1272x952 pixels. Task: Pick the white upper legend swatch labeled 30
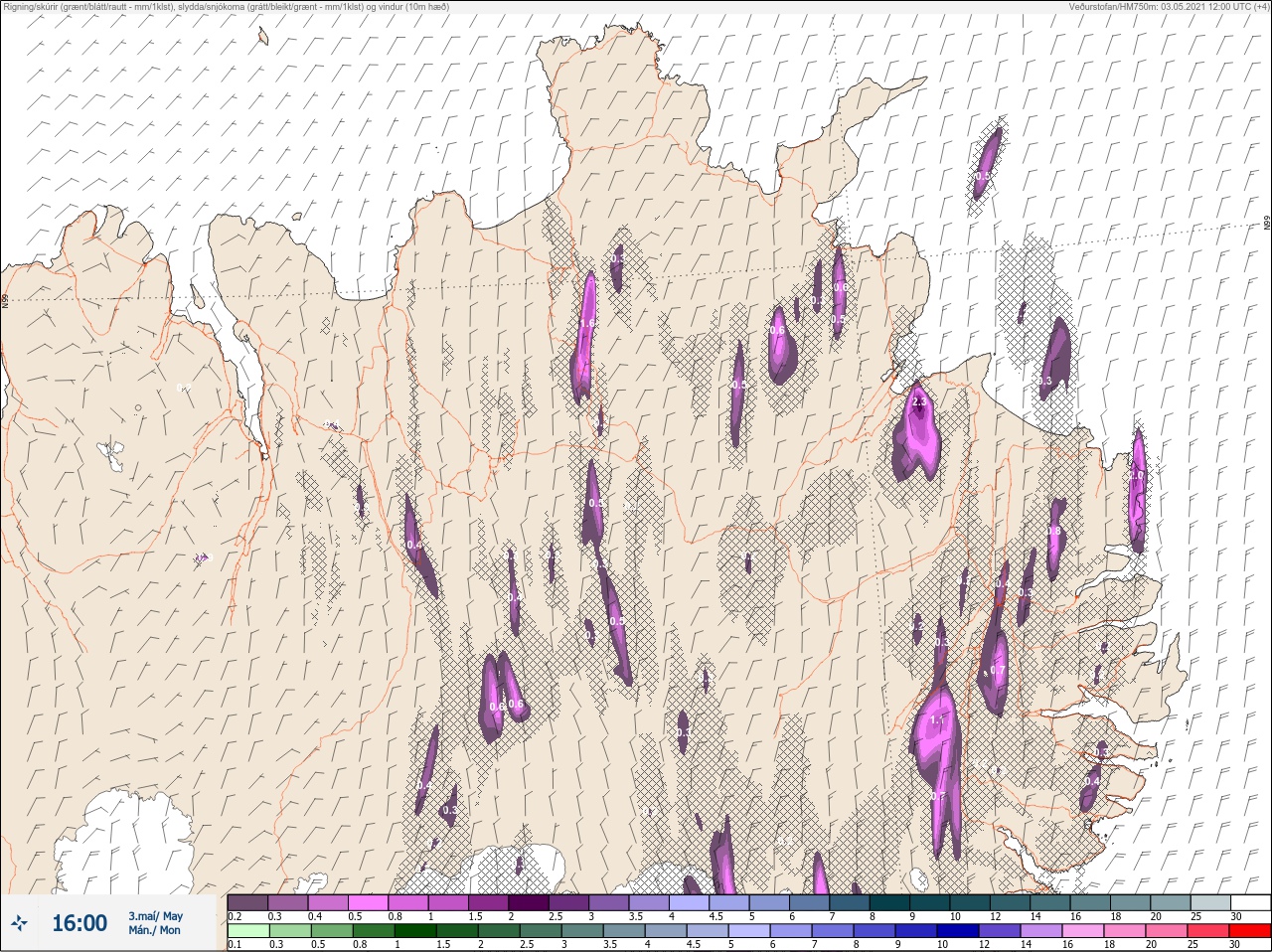pos(1251,902)
